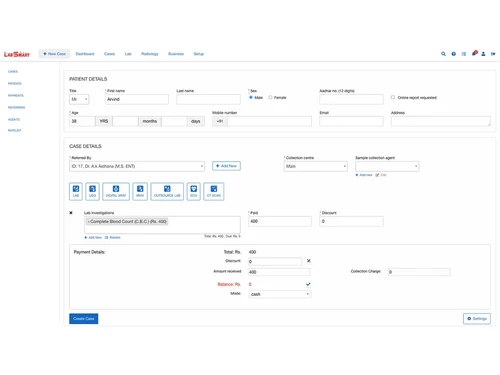
Task: Click the New Case tab
Action: [x=54, y=54]
